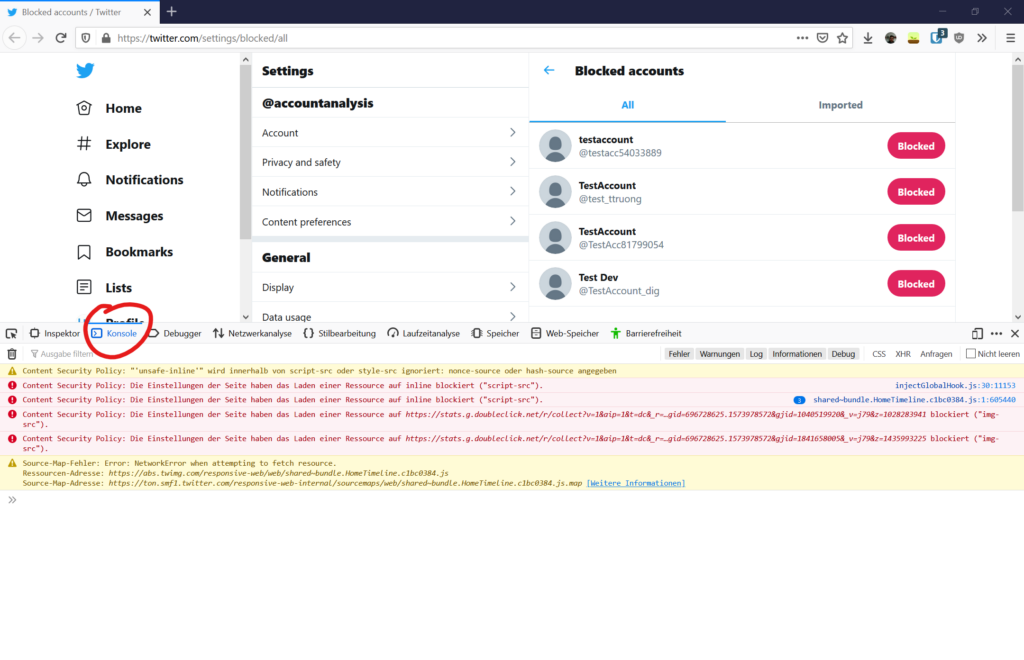This screenshot has height=660, width=1024.
Task: Close the Blocked accounts tab
Action: (147, 12)
